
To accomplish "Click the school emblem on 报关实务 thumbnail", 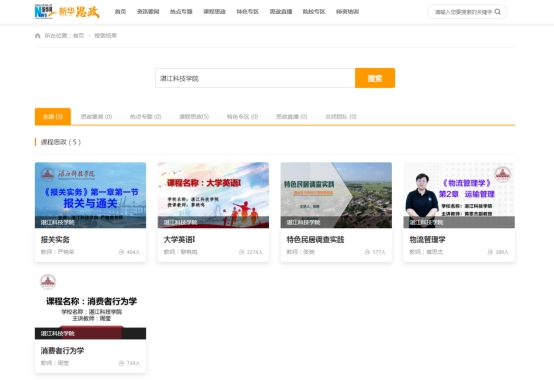I will (48, 174).
